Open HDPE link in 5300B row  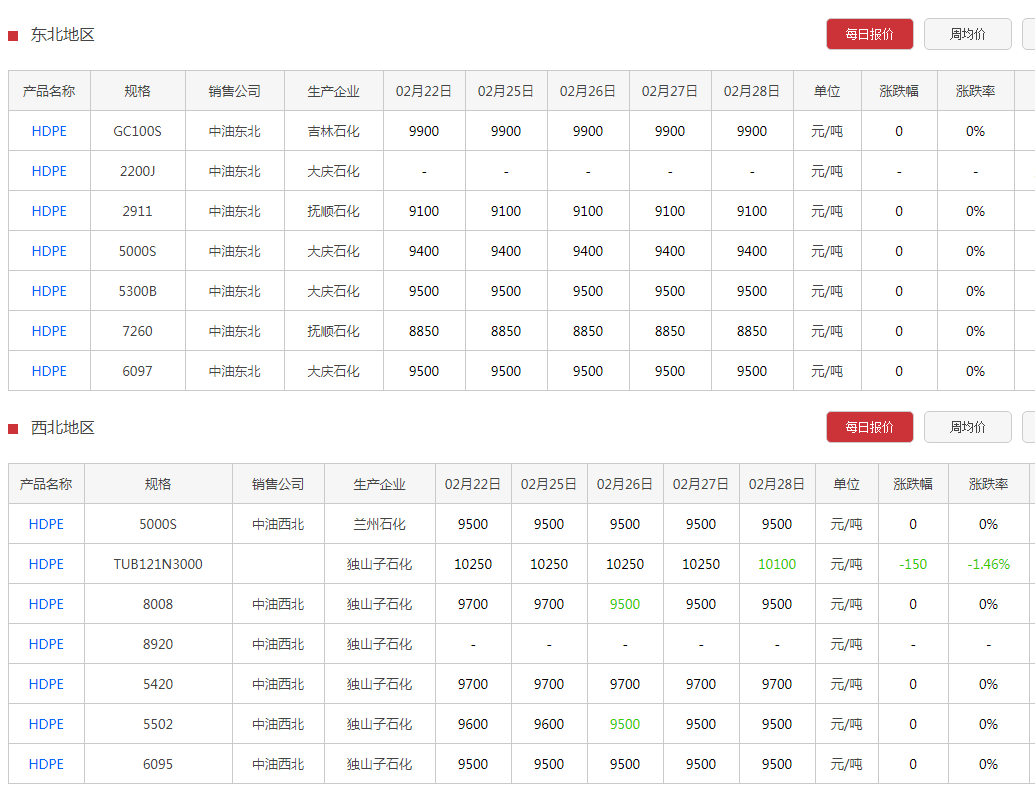49,291
